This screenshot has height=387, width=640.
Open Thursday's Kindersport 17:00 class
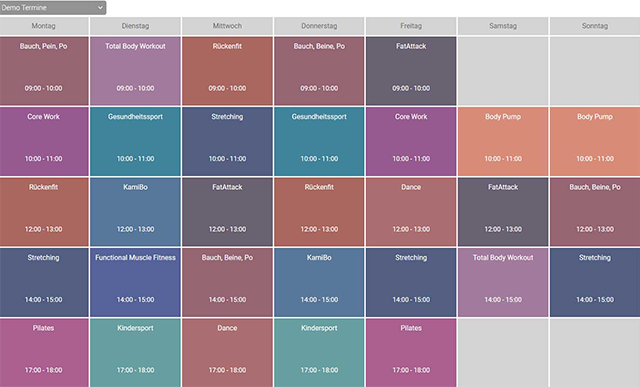tap(319, 353)
